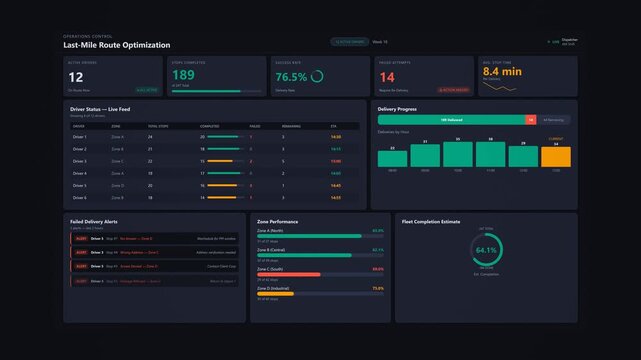
Task: Click Driver 3 failed count 2
Action: click(251, 161)
